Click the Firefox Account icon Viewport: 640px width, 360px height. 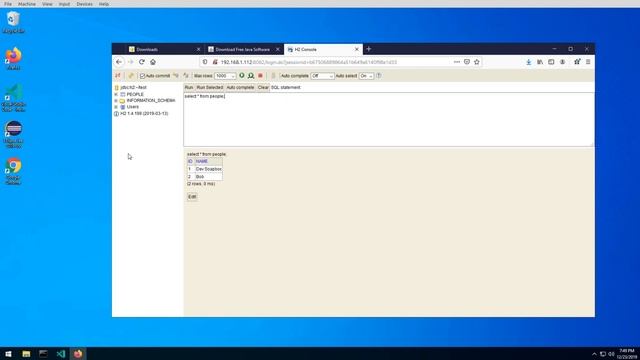[562, 62]
